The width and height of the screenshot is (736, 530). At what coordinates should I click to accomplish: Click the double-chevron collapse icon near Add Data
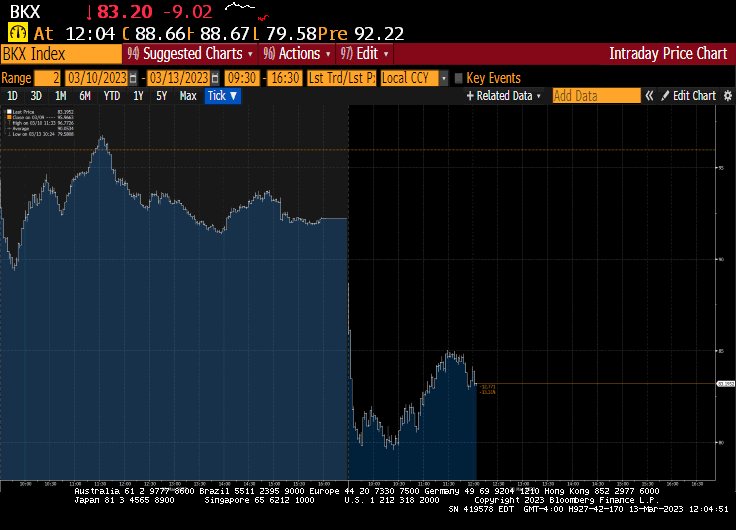[649, 96]
